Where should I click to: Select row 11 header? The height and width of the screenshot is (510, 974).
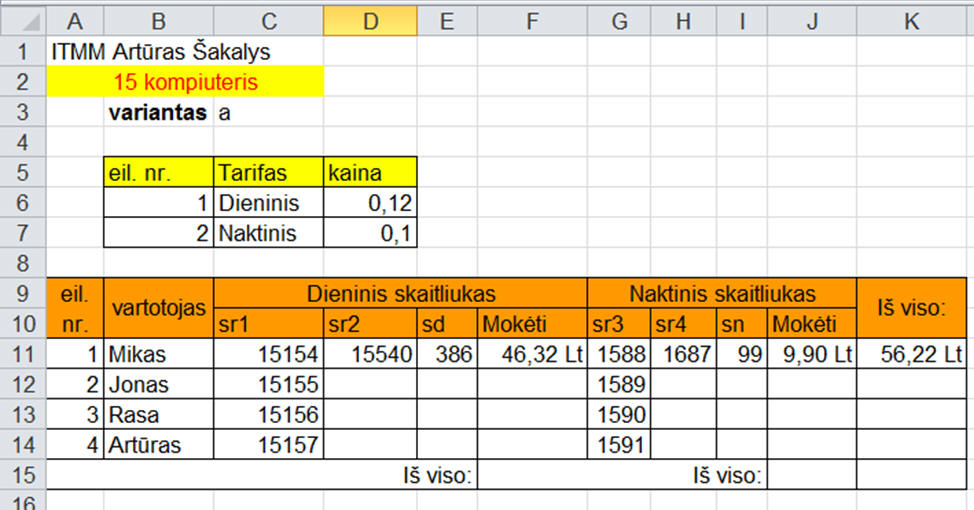[x=23, y=354]
